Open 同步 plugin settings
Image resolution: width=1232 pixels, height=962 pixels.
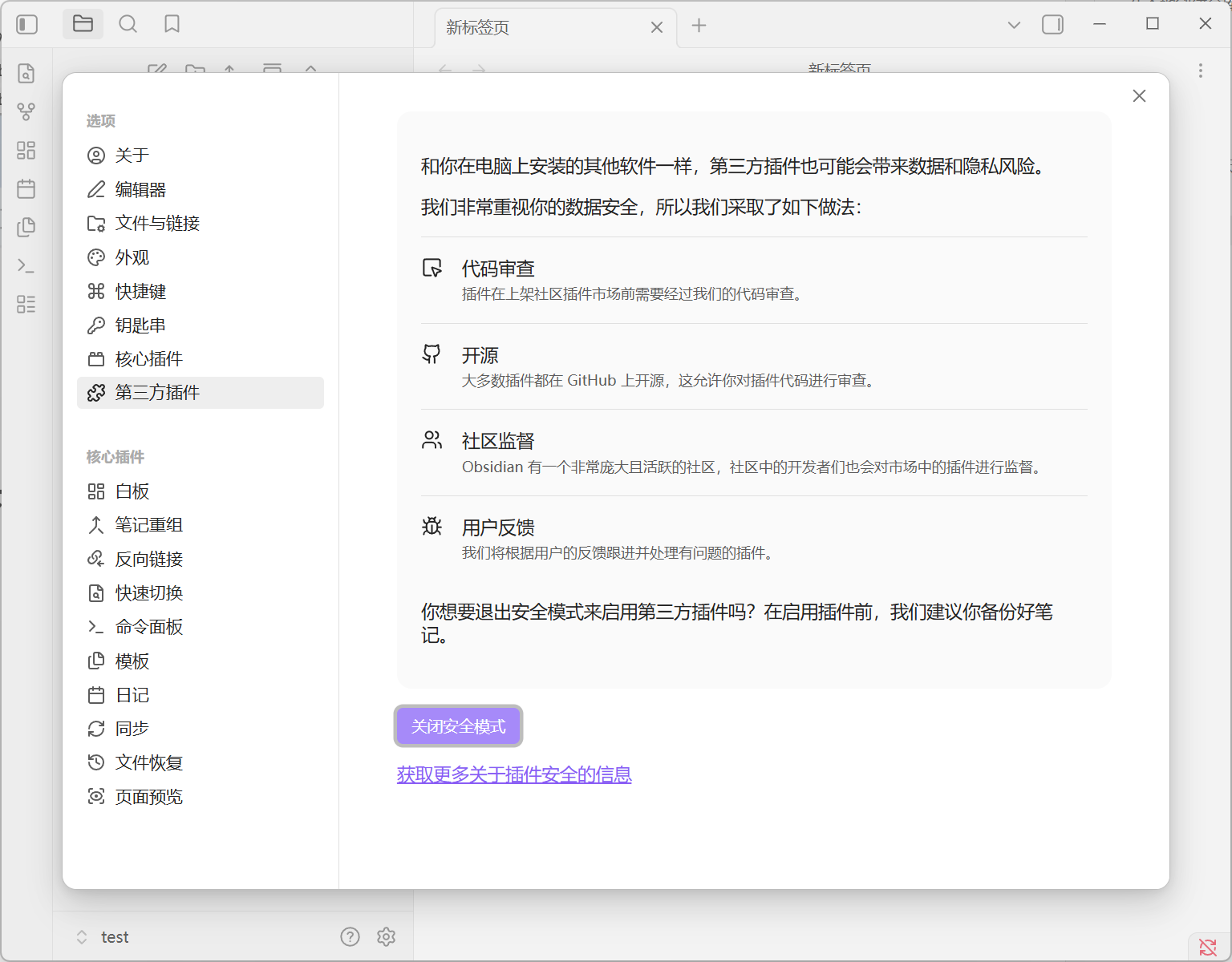coord(201,729)
